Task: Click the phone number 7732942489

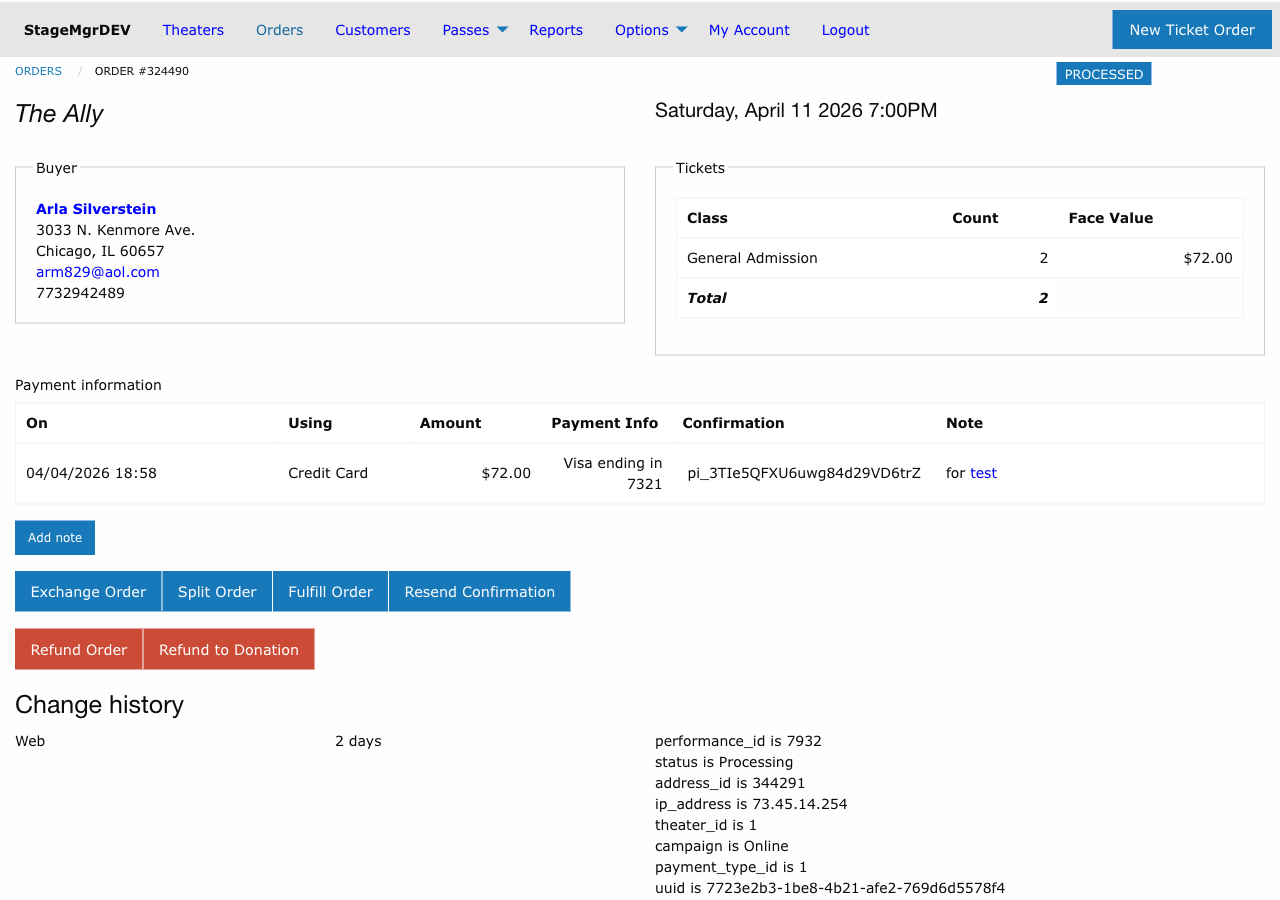Action: click(x=80, y=293)
